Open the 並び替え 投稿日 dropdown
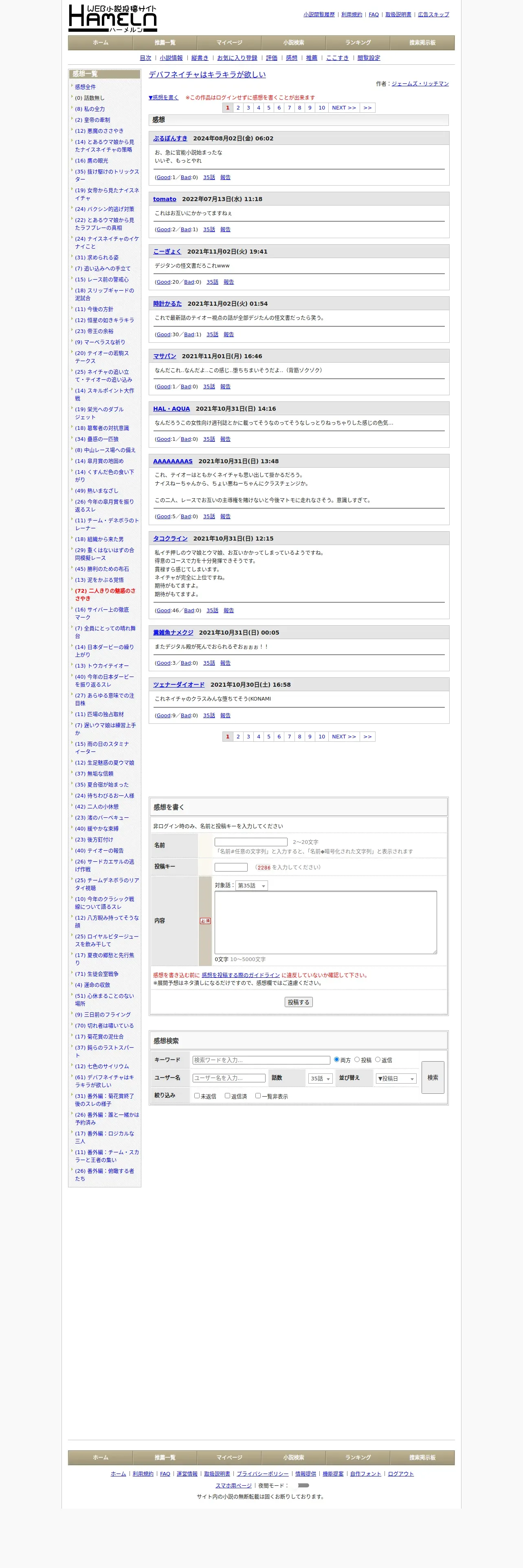Viewport: 523px width, 1568px height. [x=396, y=1078]
